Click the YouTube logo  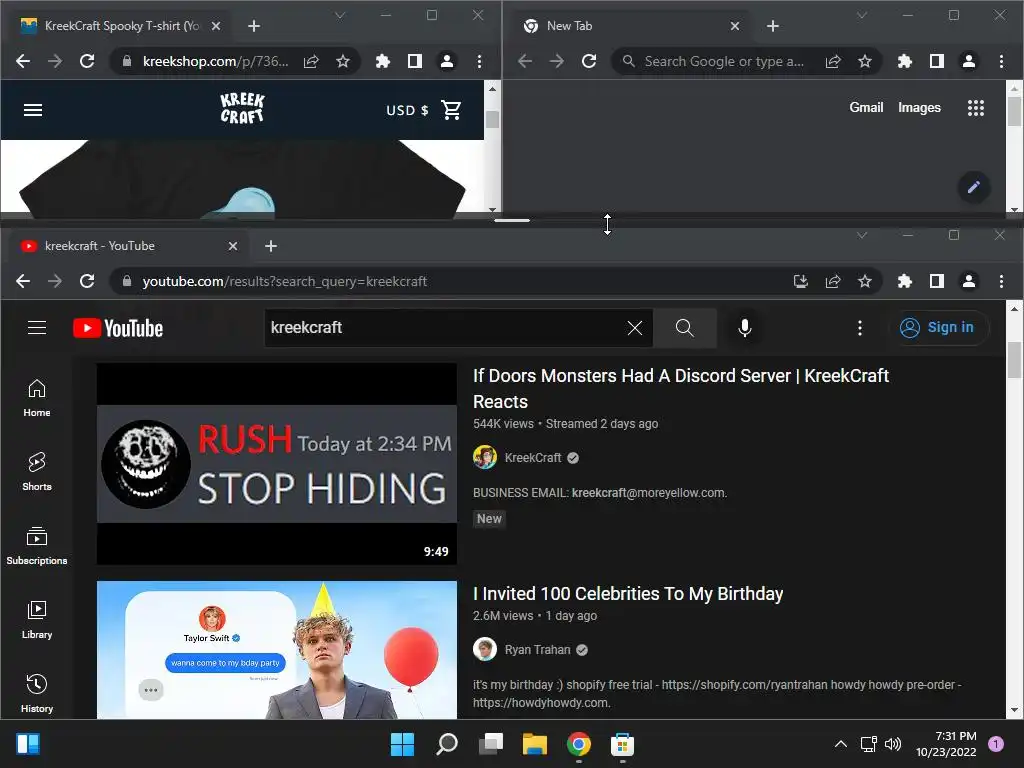point(118,328)
